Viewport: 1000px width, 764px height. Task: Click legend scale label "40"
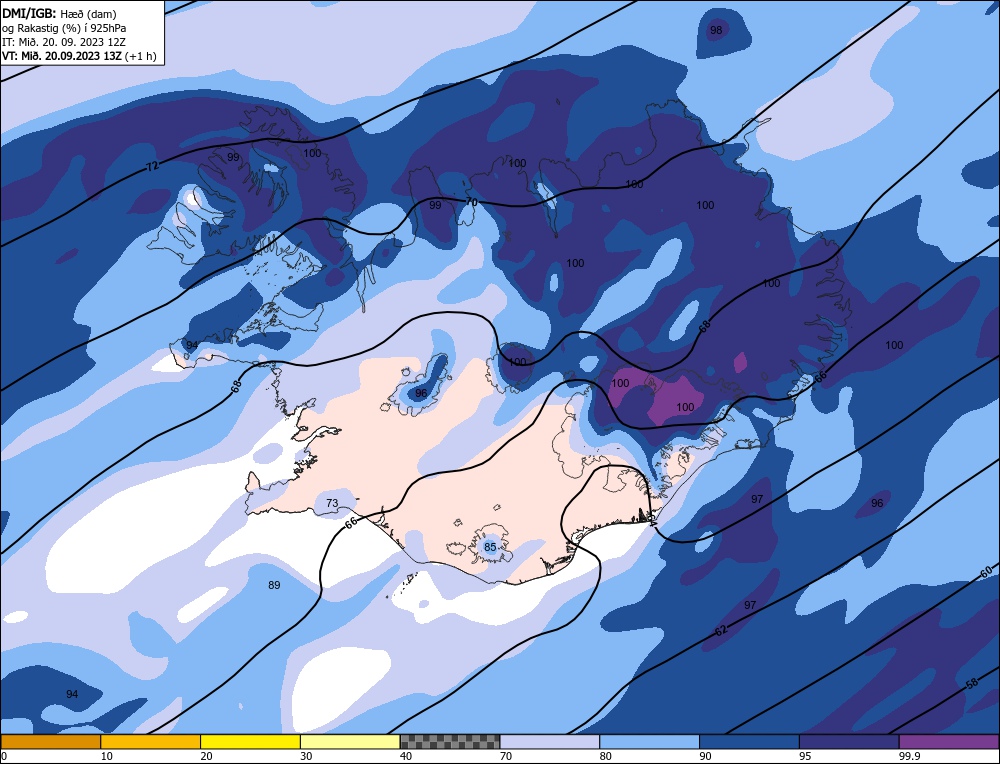[x=406, y=756]
